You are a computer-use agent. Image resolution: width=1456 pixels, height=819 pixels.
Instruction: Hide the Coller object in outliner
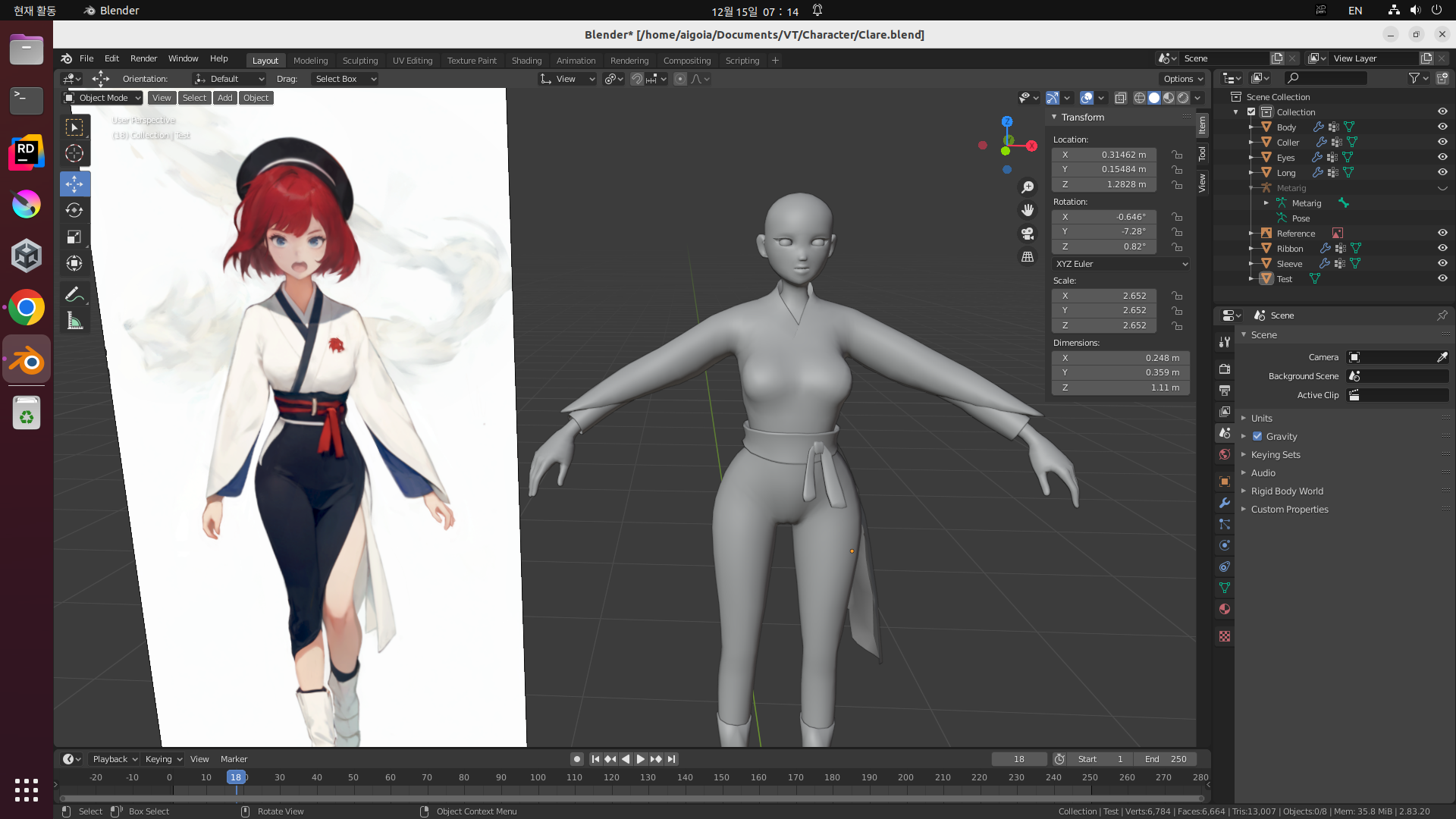[x=1442, y=142]
